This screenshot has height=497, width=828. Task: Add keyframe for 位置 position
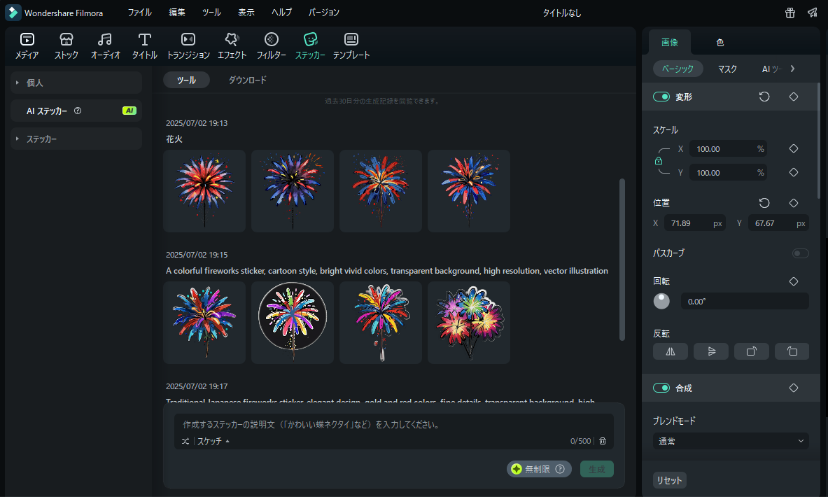[x=794, y=203]
